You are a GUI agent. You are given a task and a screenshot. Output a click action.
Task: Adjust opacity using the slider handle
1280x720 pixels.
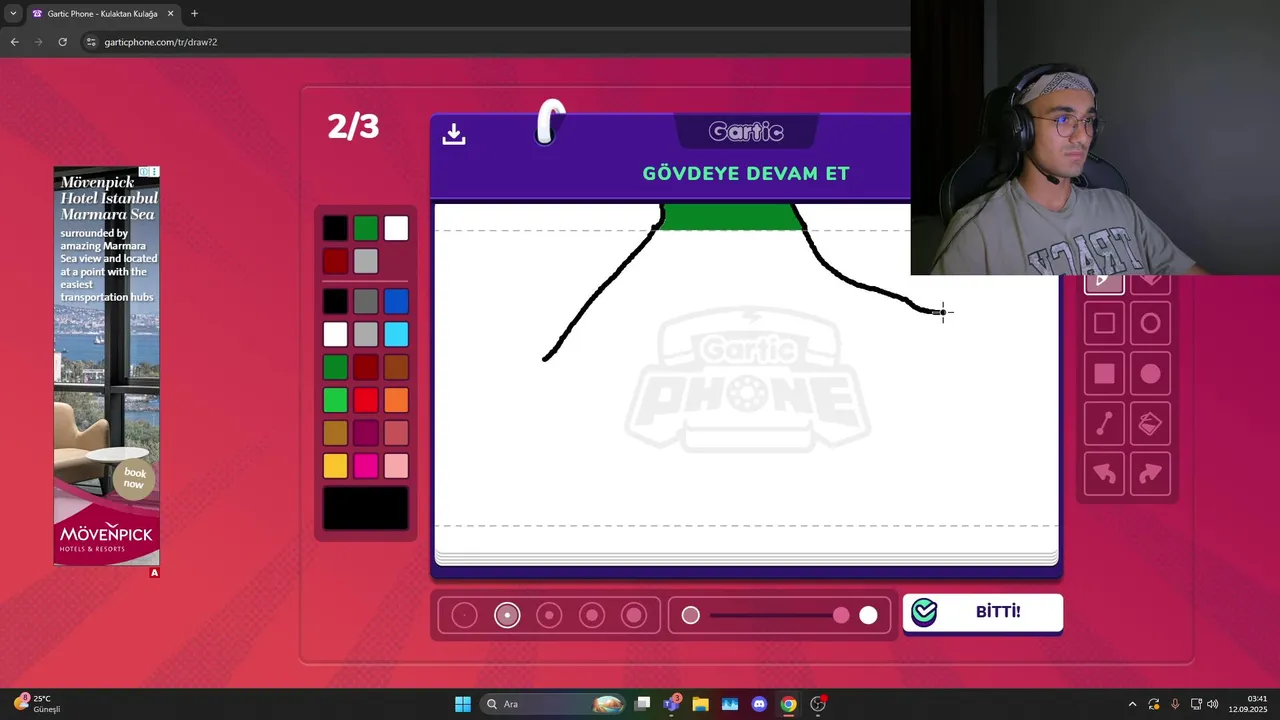[x=841, y=615]
